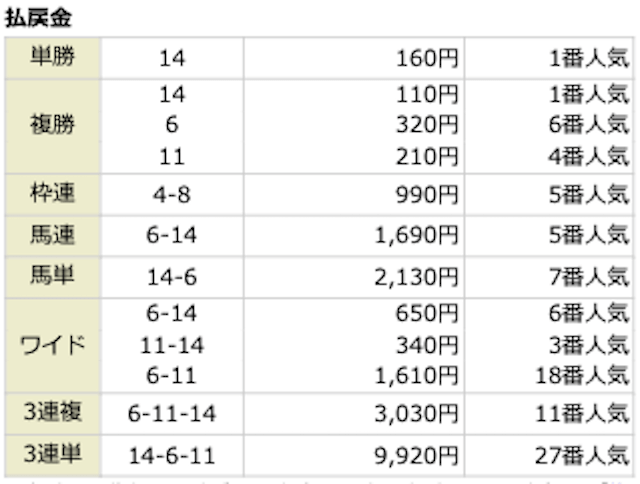Select the 枠連 row label
Image resolution: width=640 pixels, height=484 pixels.
pos(52,191)
